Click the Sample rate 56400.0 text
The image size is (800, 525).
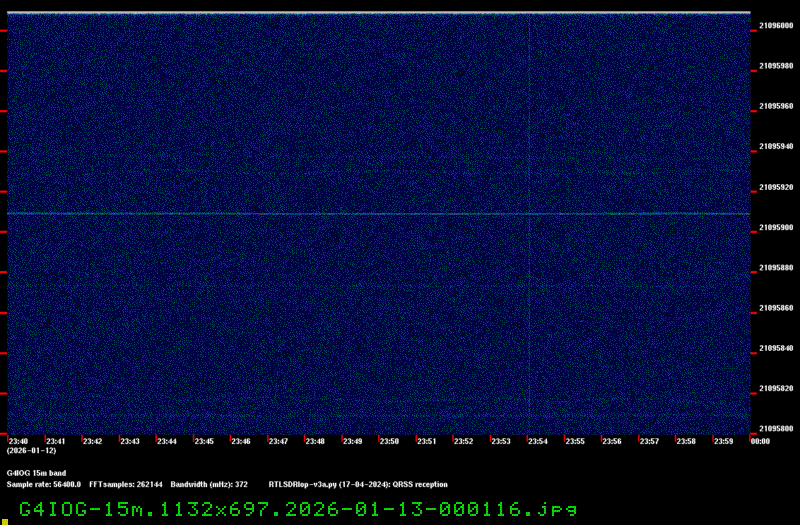(x=44, y=484)
